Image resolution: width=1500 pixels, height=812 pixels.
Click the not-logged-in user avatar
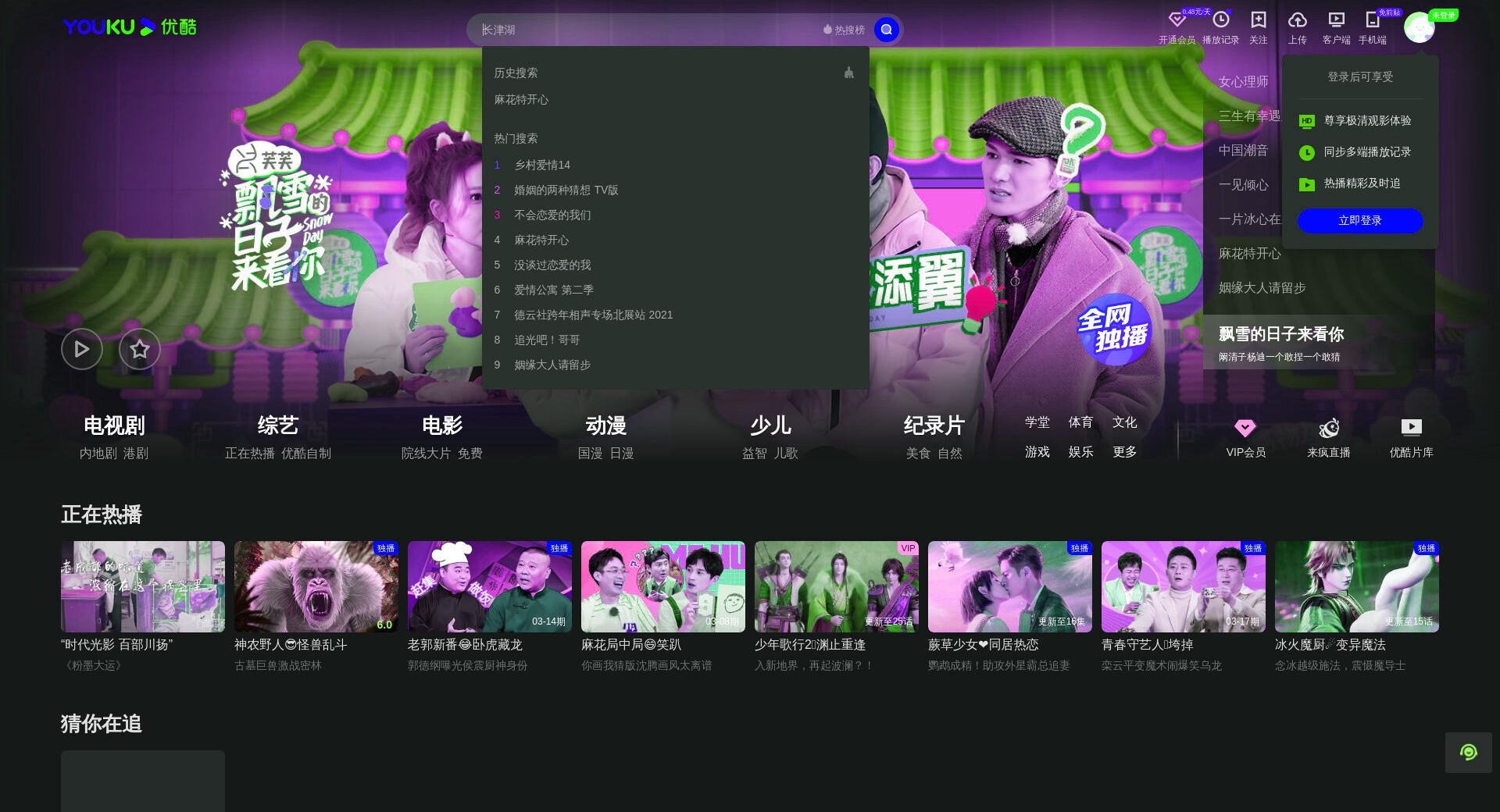point(1419,28)
